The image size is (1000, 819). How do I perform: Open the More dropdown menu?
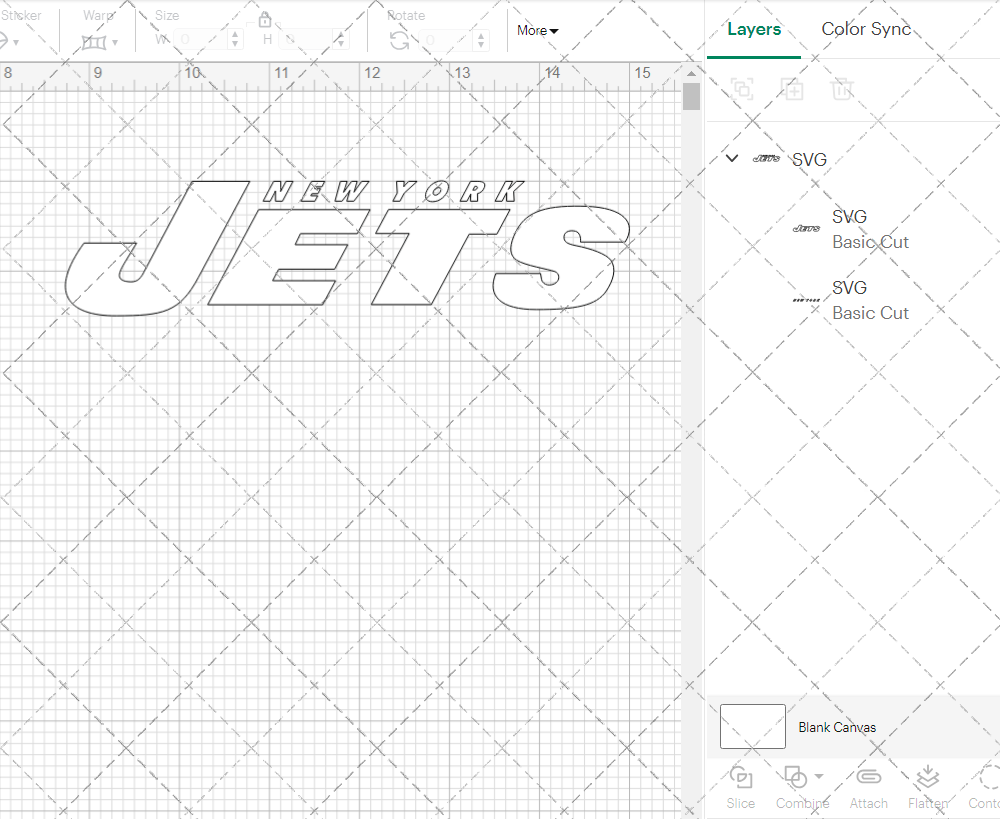pos(537,31)
